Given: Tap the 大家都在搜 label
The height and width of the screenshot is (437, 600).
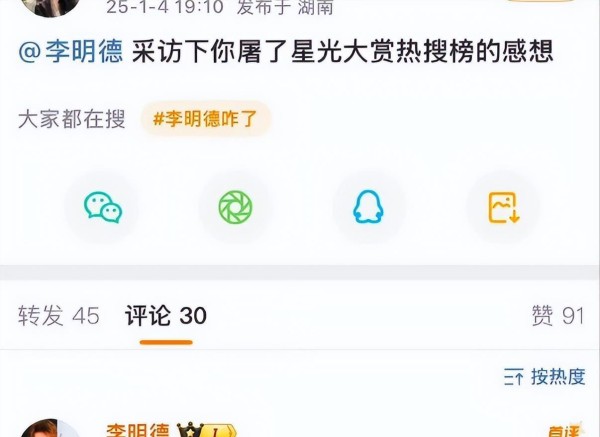Looking at the screenshot, I should [x=72, y=119].
